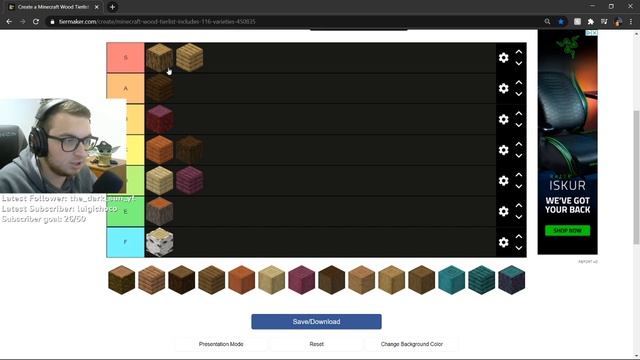Image resolution: width=640 pixels, height=360 pixels.
Task: Click the SHOP NOW button in the Razer ad
Action: [x=567, y=231]
